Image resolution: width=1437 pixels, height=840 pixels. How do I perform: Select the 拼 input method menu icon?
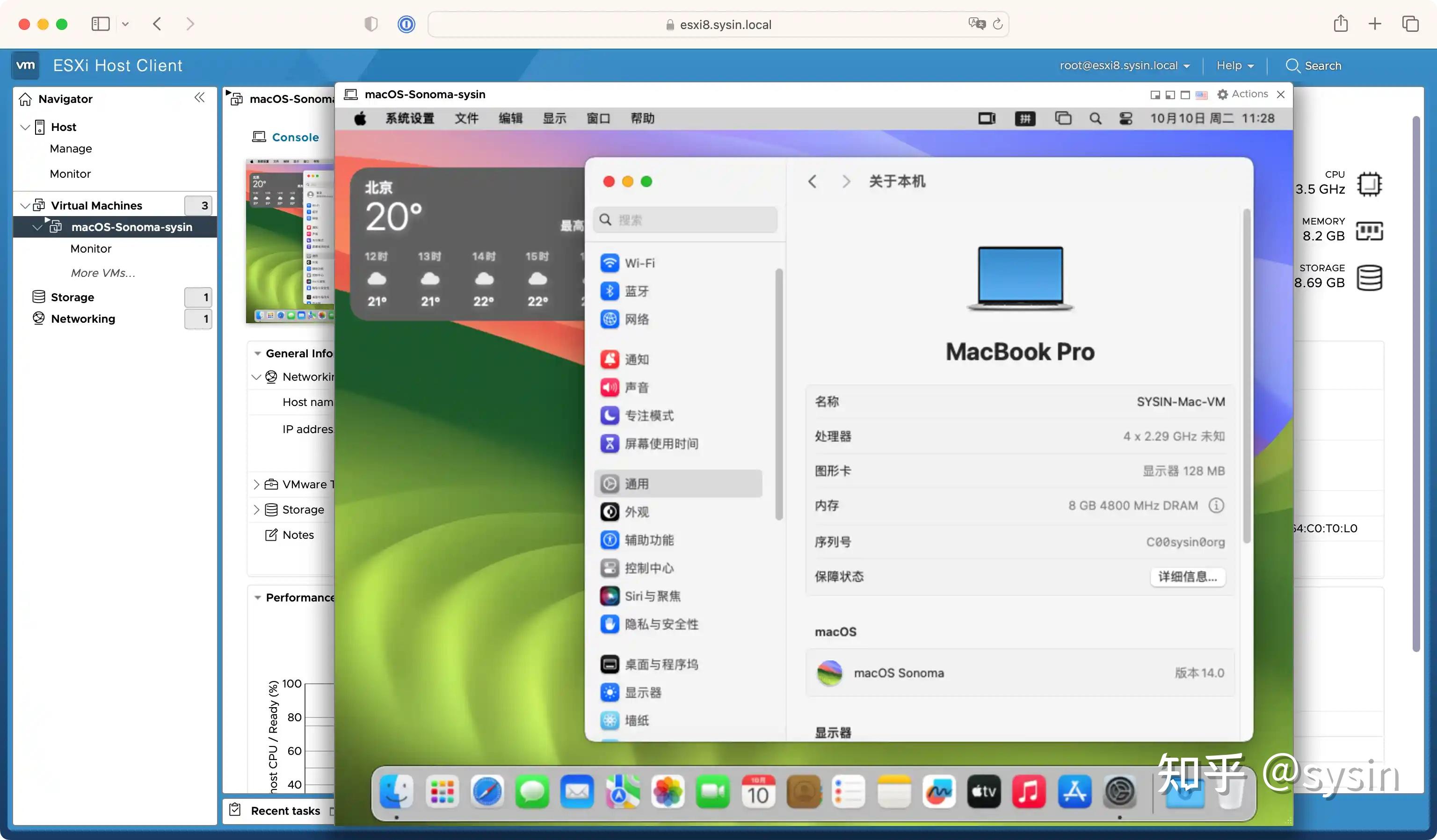(x=1025, y=118)
